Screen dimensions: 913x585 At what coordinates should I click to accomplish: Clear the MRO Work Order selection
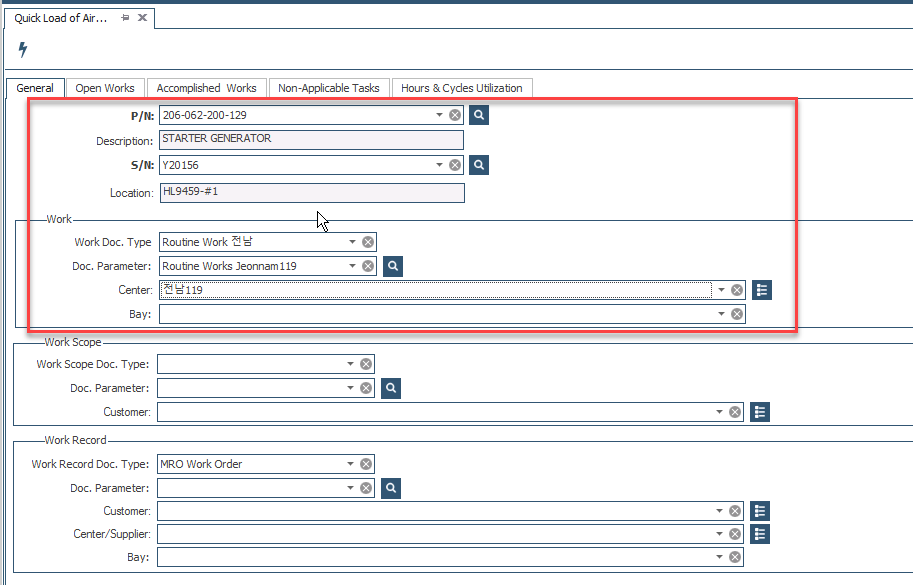point(366,464)
